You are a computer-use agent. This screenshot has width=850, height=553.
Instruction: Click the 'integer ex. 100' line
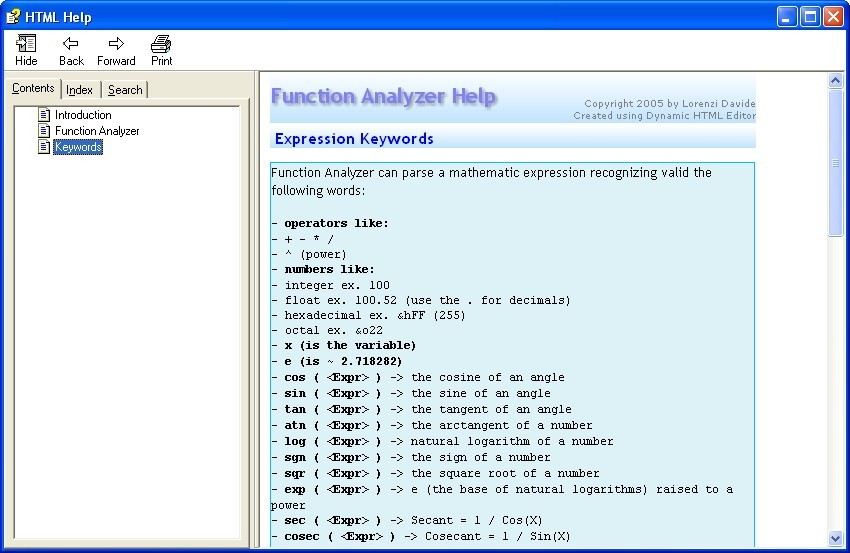330,285
